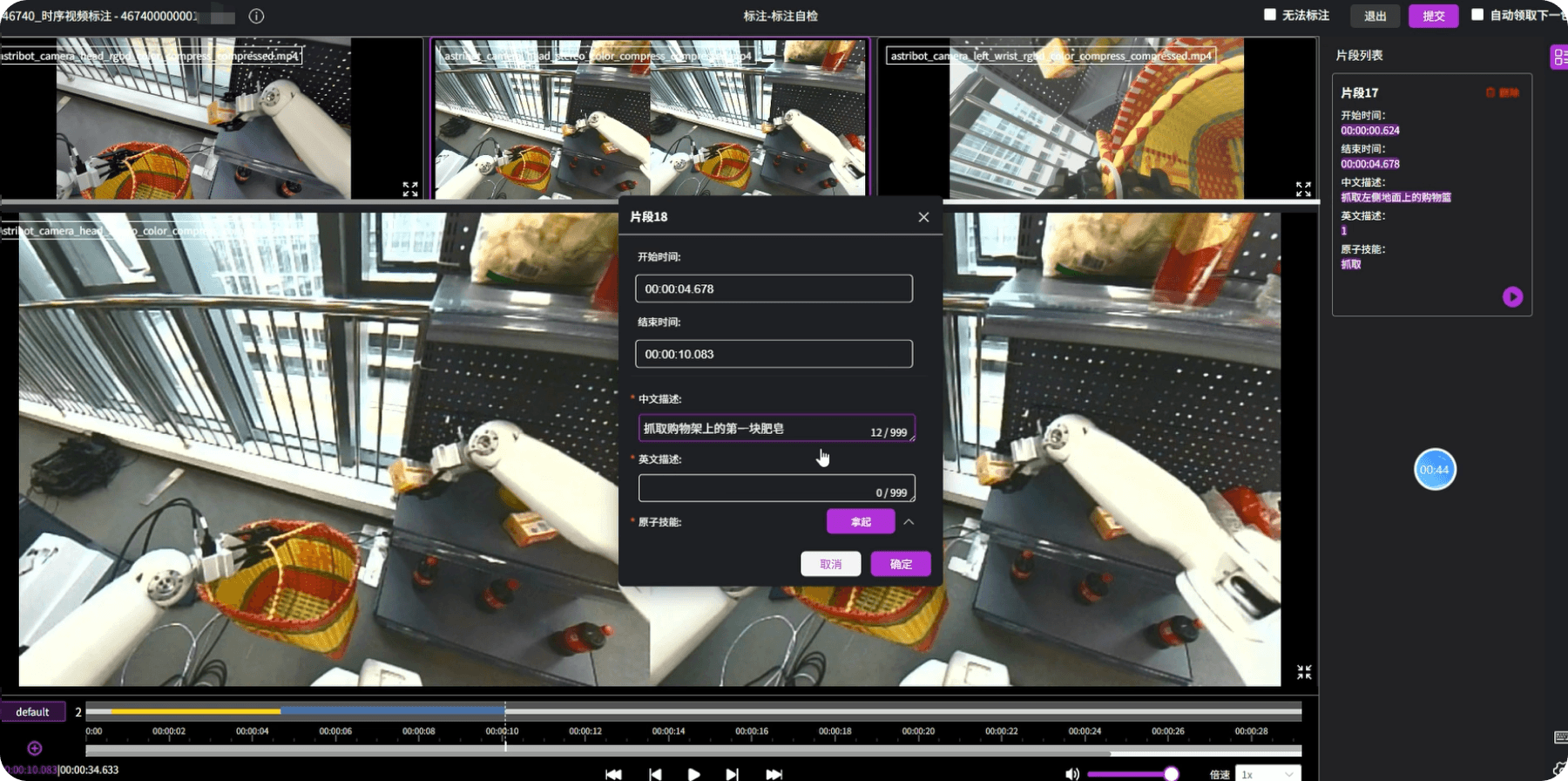Mute the volume speaker icon

(x=1071, y=774)
